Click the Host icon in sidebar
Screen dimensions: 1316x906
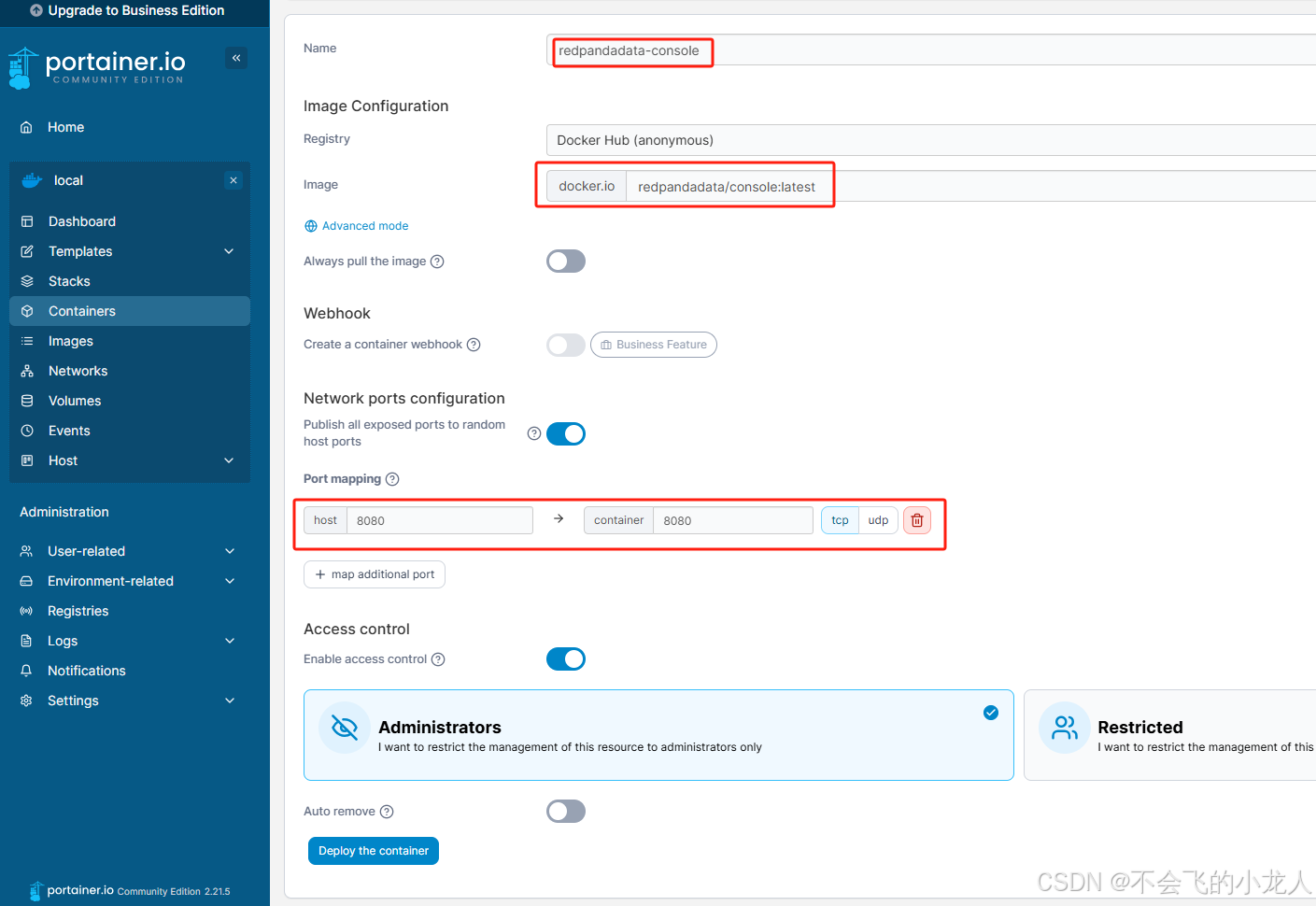[27, 460]
